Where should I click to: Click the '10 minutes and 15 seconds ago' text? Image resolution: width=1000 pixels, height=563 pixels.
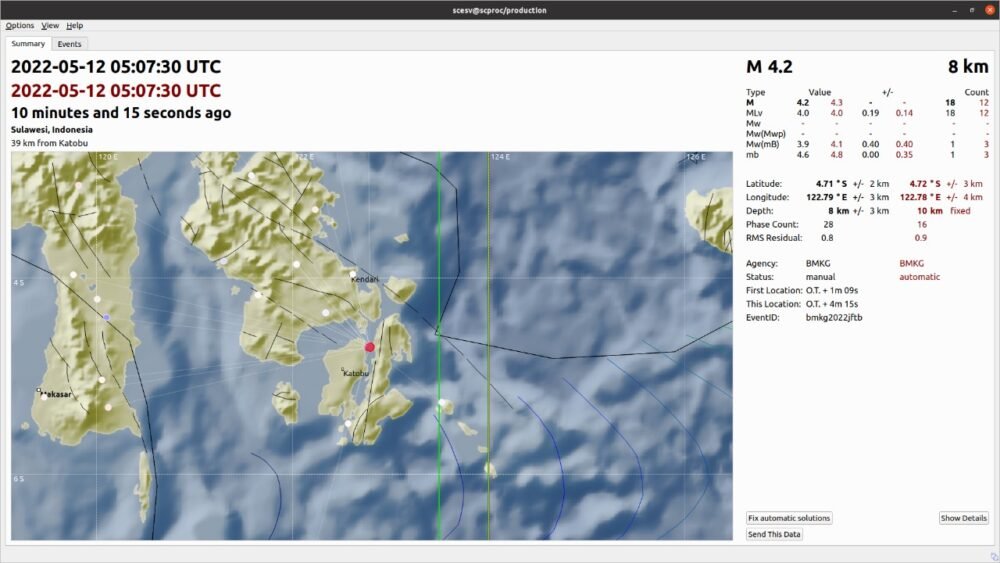point(121,113)
